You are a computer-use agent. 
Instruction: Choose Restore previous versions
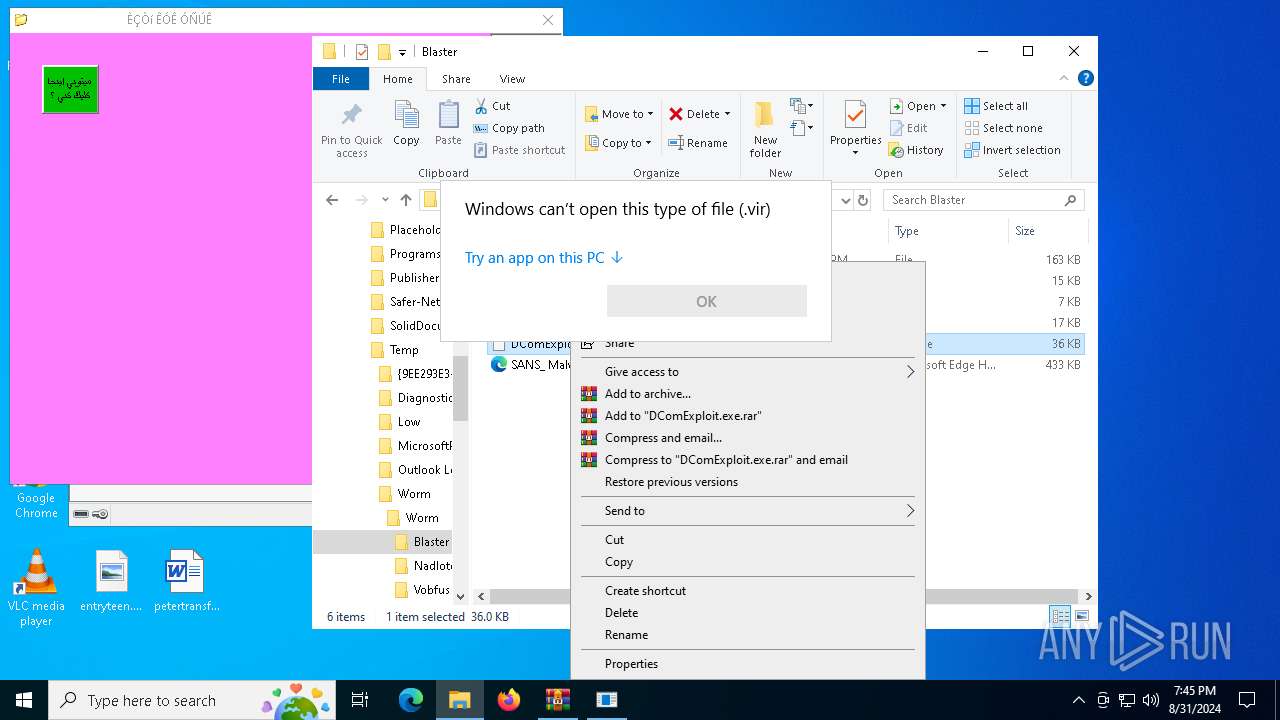tap(748, 482)
